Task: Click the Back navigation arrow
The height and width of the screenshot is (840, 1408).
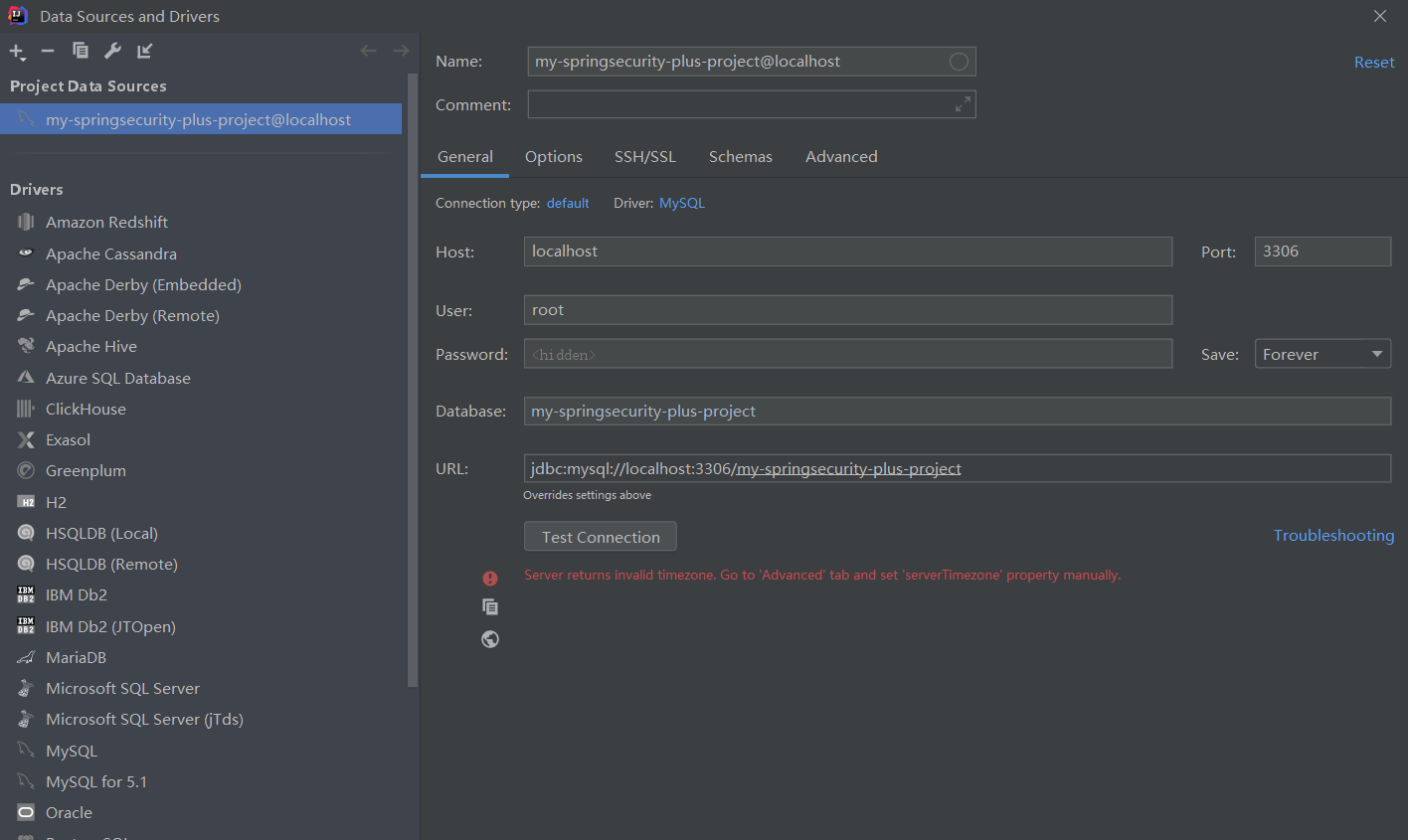Action: [368, 51]
